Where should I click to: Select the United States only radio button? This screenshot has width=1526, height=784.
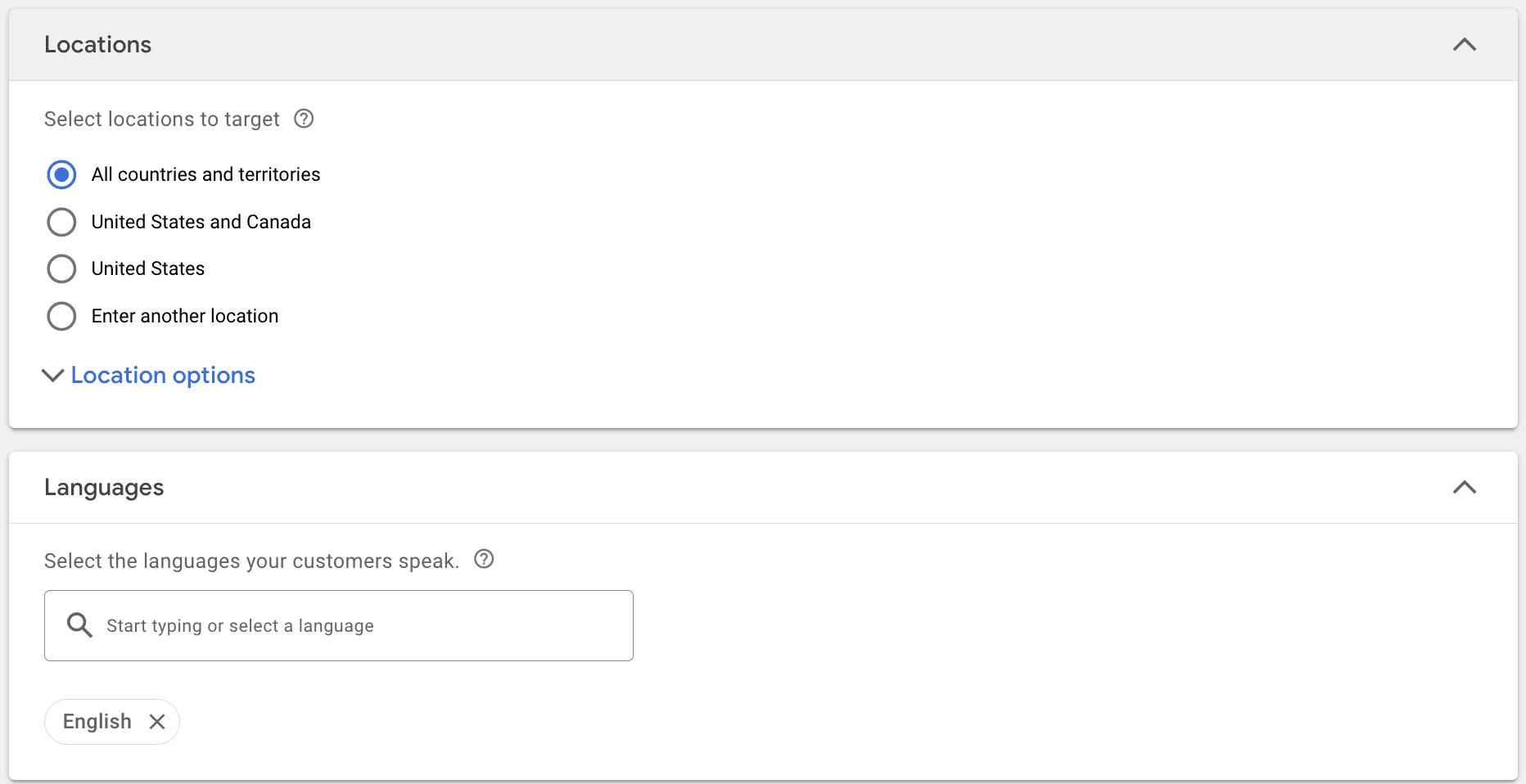coord(61,268)
